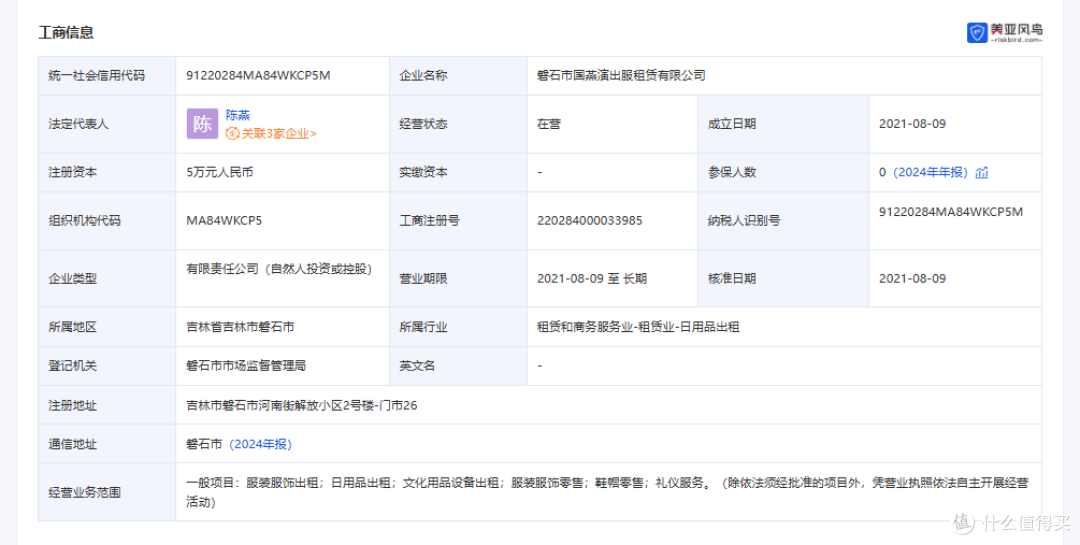Click the 2021-08-09 至 长期 value
1080x545 pixels.
tap(592, 278)
